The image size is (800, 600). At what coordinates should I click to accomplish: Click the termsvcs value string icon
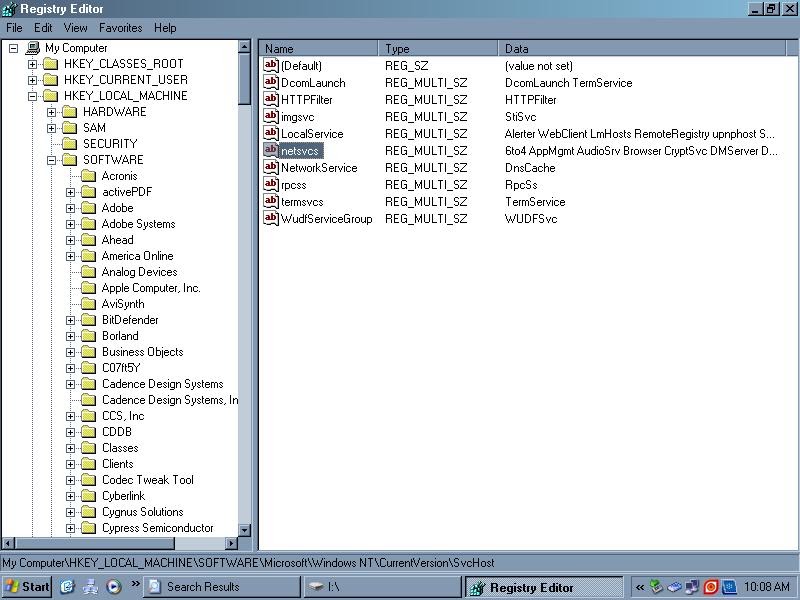pyautogui.click(x=271, y=201)
